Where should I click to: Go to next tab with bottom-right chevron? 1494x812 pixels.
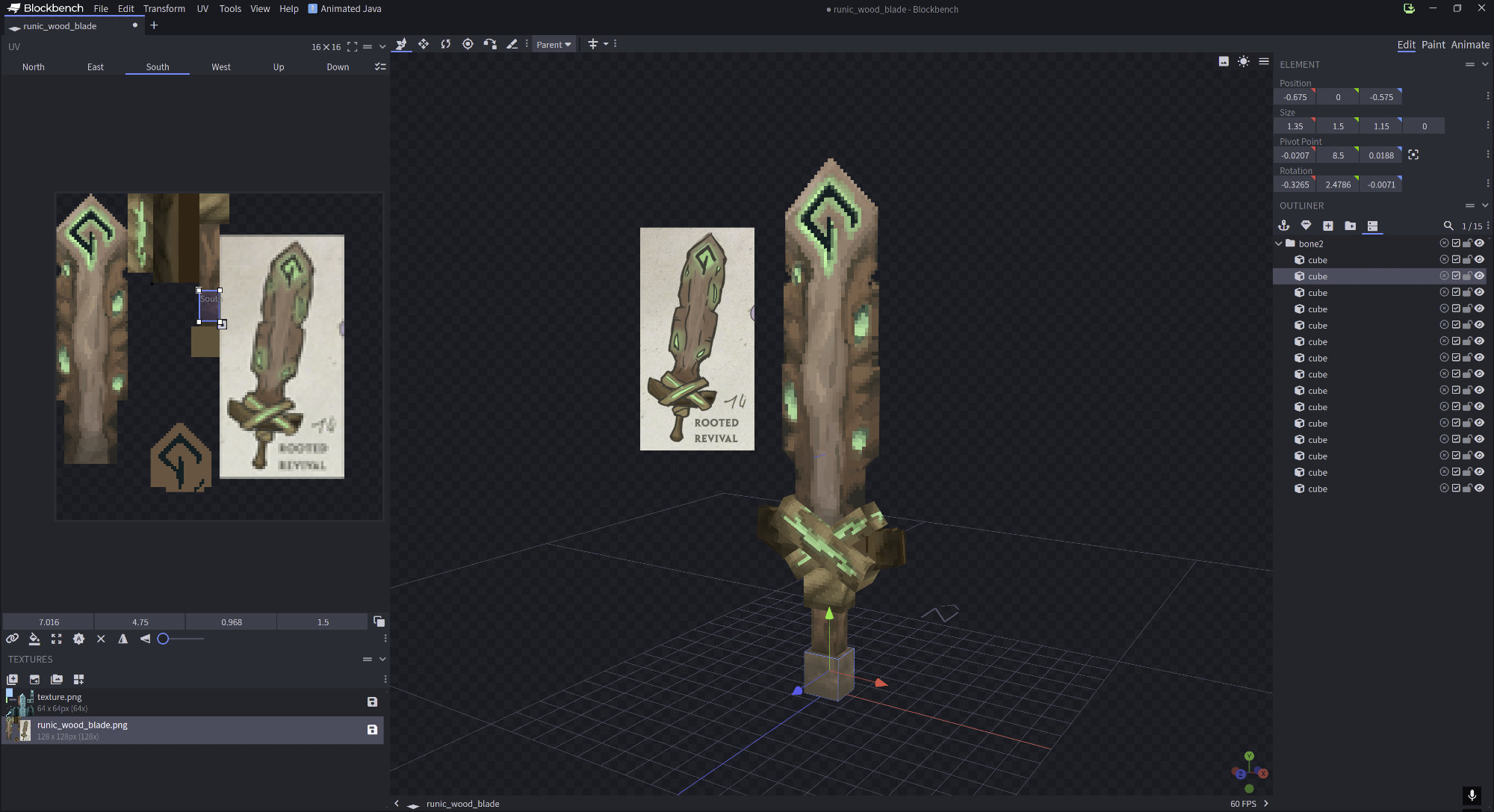click(1265, 804)
